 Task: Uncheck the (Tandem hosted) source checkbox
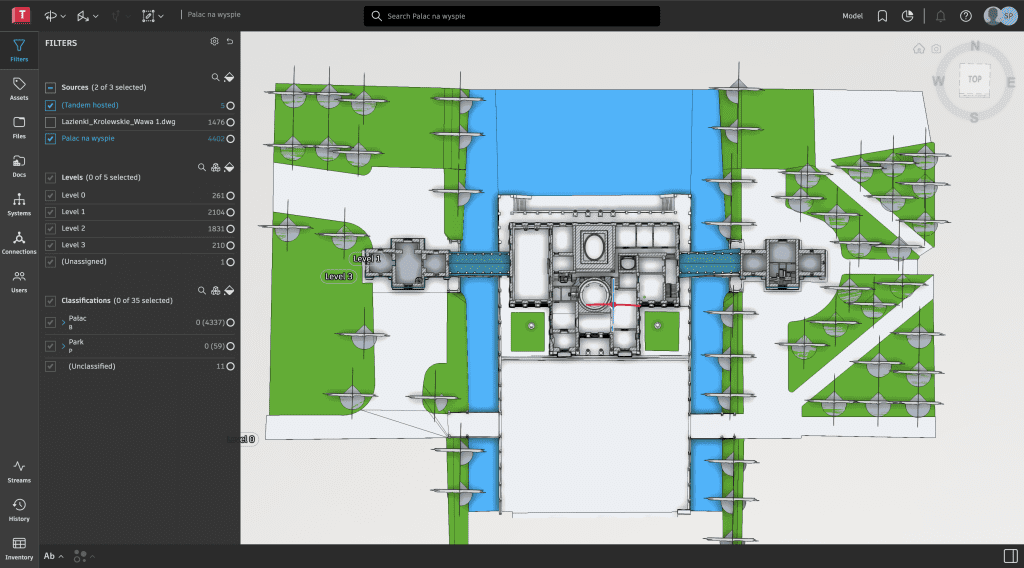click(x=50, y=105)
